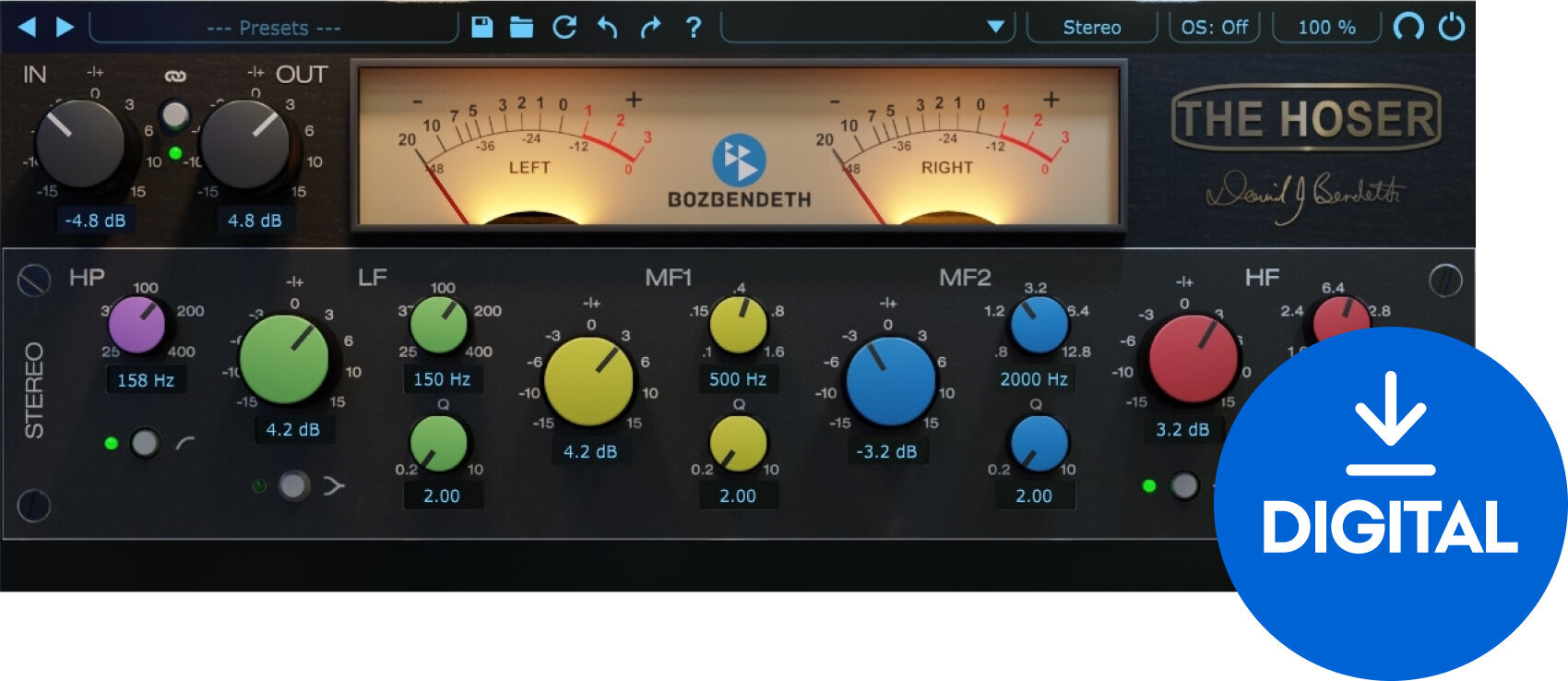The image size is (1568, 681).
Task: Expand the empty dropdown beside help icon
Action: point(867,28)
